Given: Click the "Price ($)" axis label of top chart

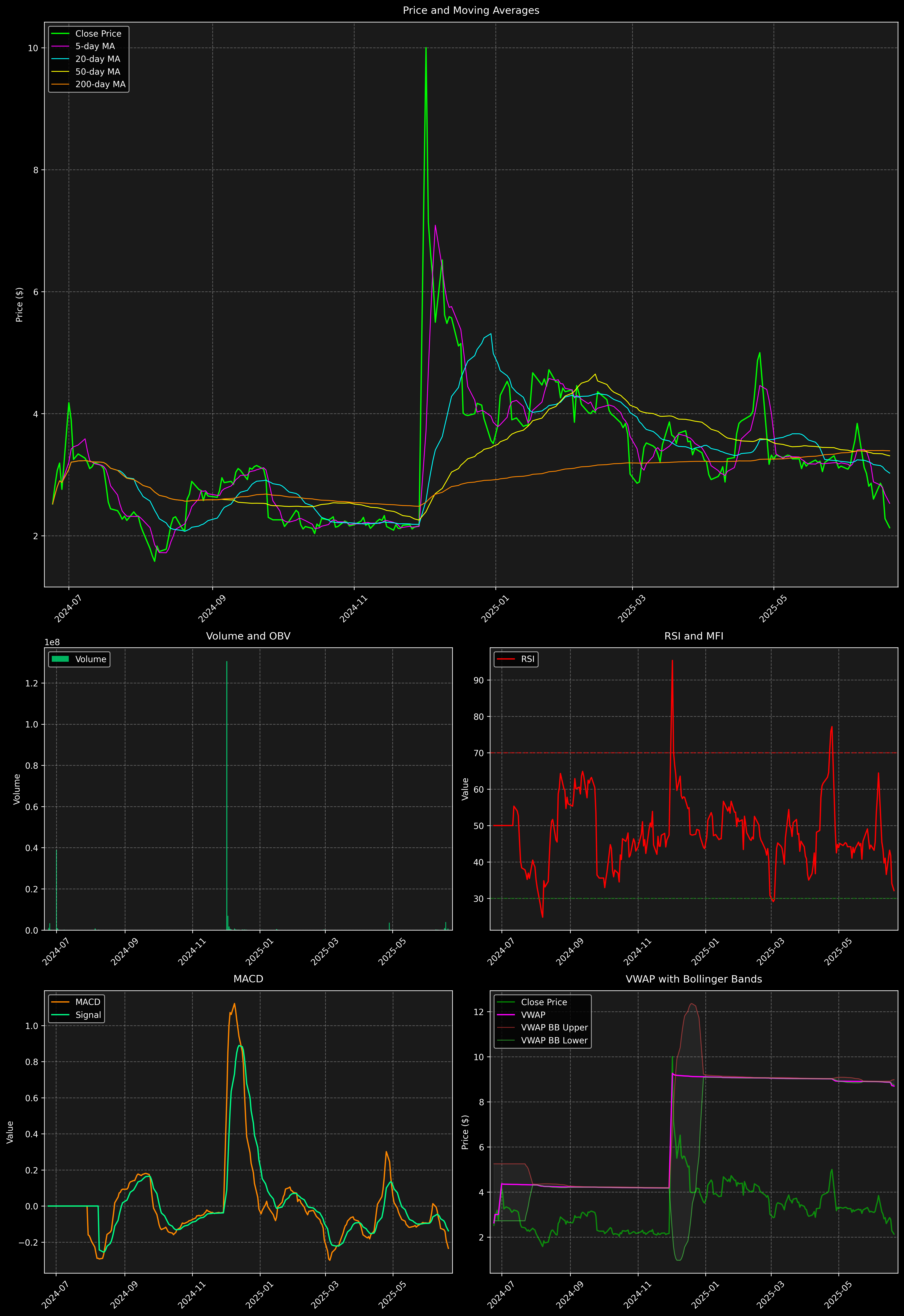Looking at the screenshot, I should click(x=19, y=305).
